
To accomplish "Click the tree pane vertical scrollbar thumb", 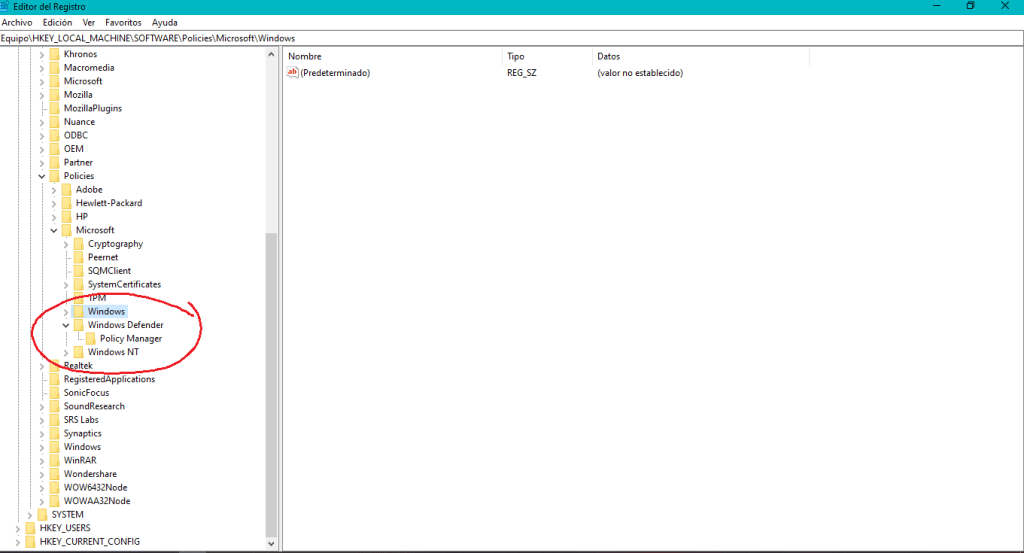I will click(271, 385).
